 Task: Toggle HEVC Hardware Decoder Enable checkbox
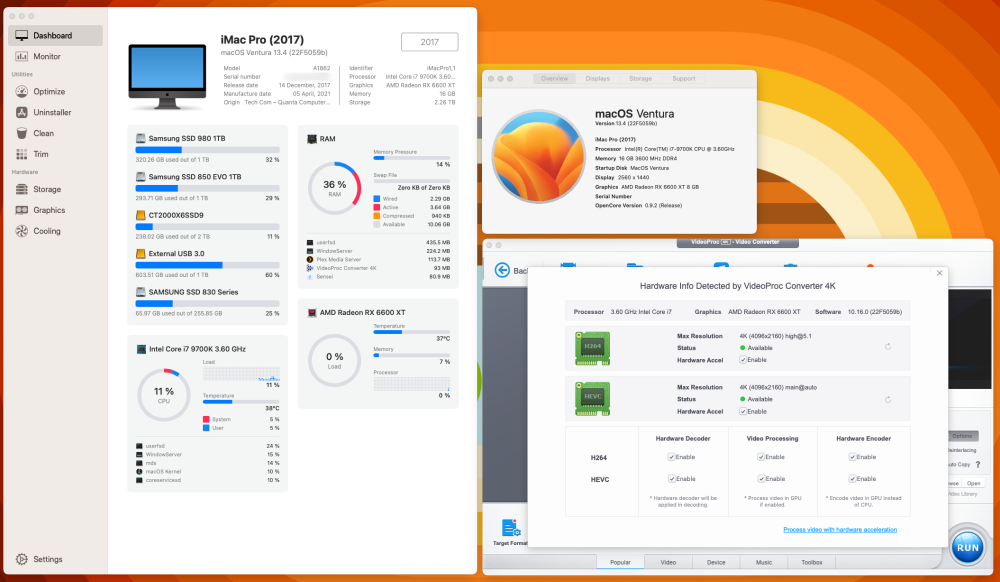[672, 479]
